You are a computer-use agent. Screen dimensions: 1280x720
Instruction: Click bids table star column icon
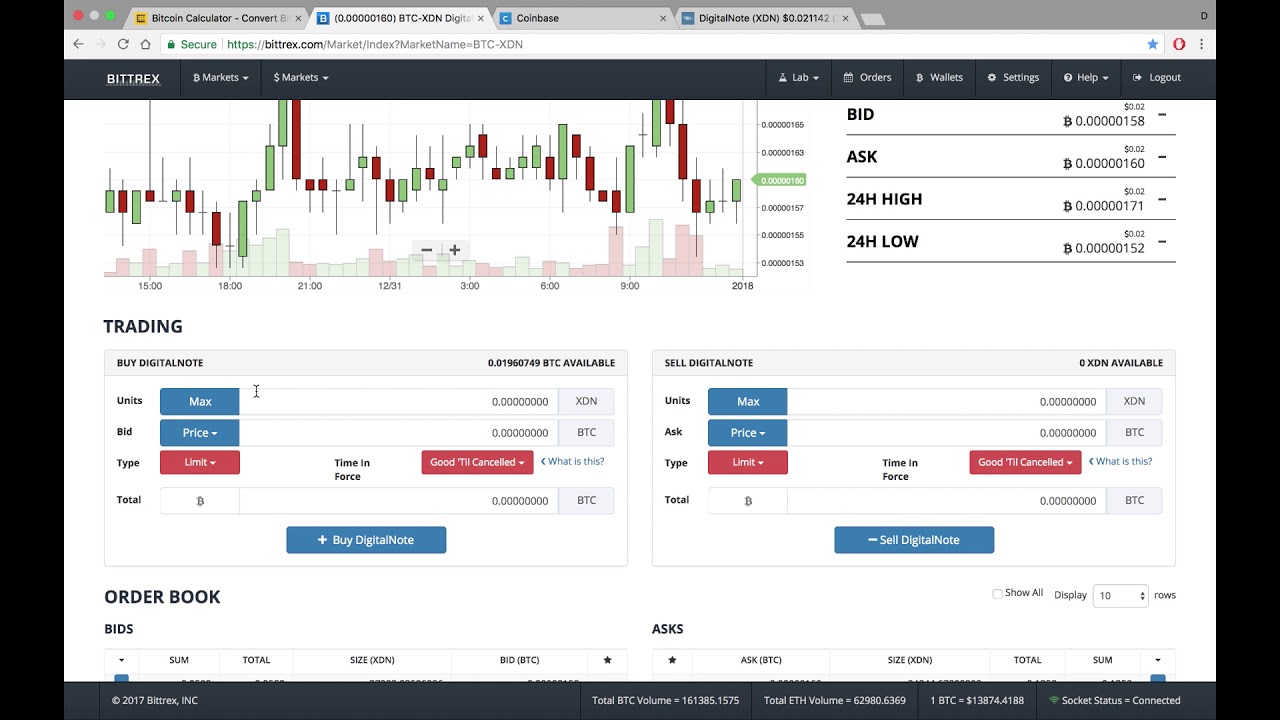(x=607, y=660)
